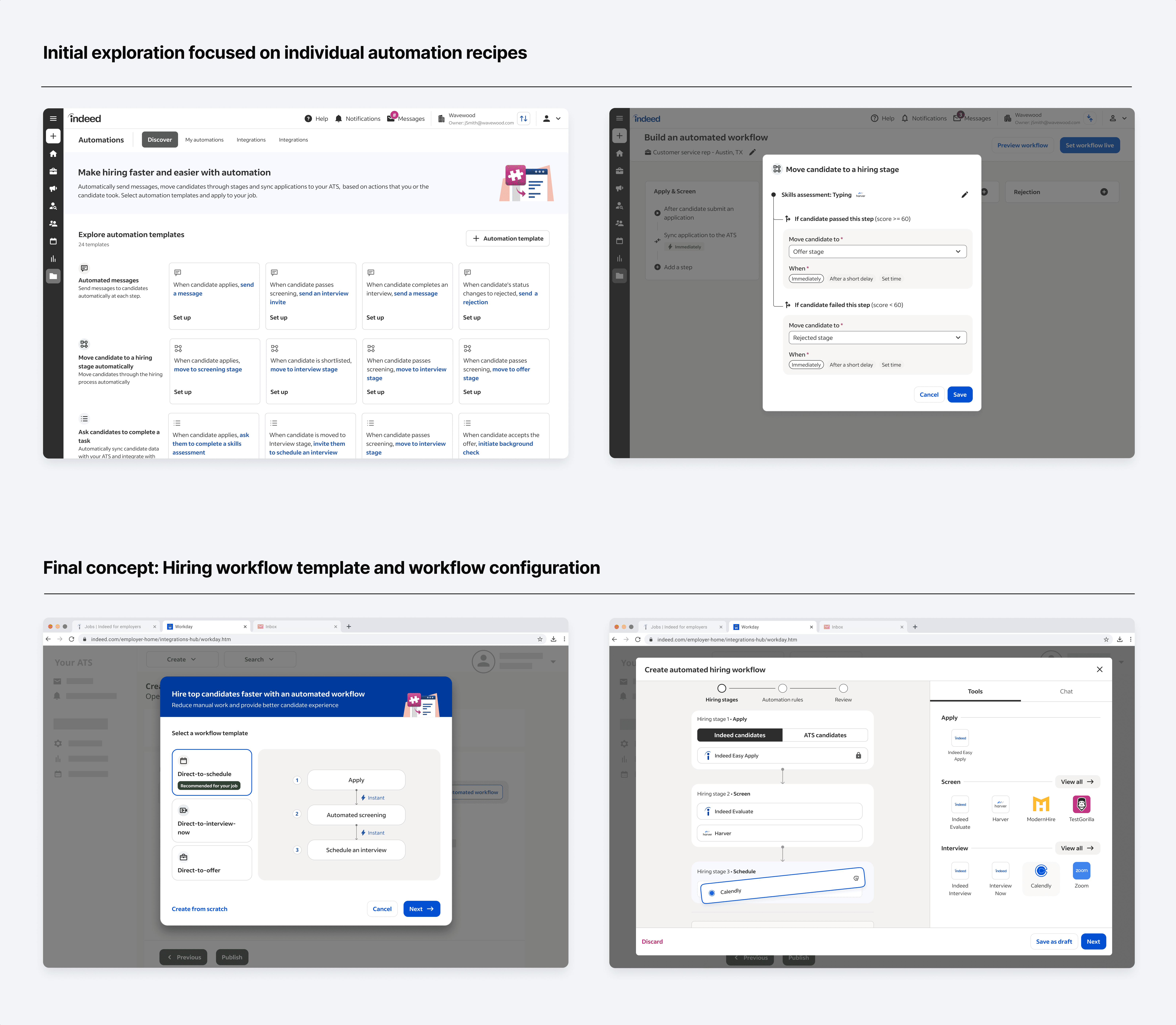Switch to My automations tab
This screenshot has height=1025, width=1176.
[x=204, y=140]
